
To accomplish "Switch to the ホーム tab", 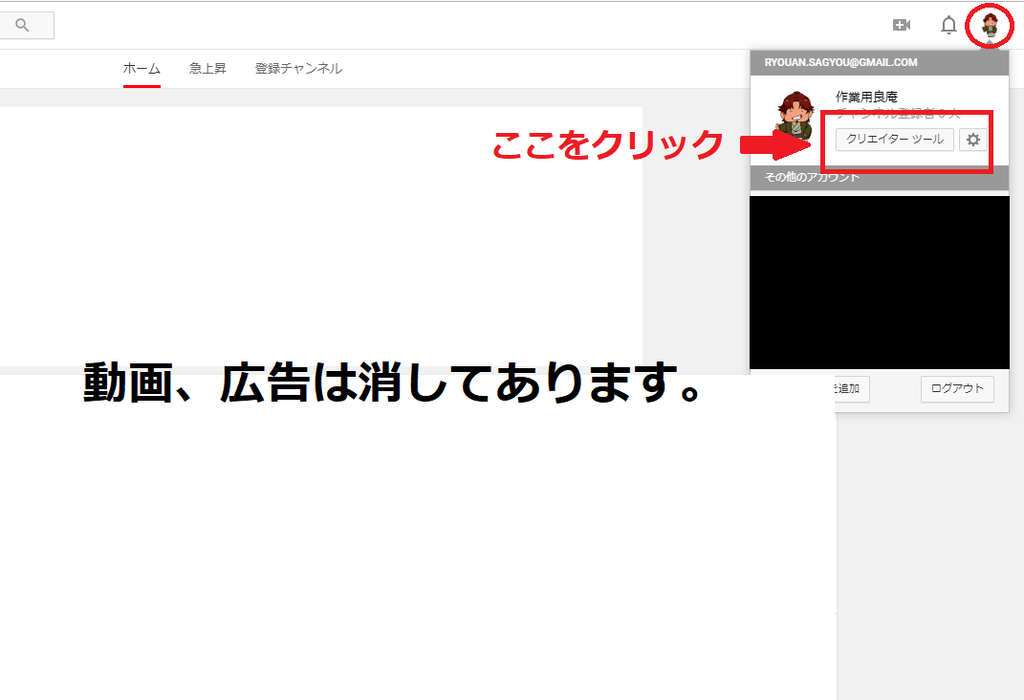I will click(x=141, y=69).
